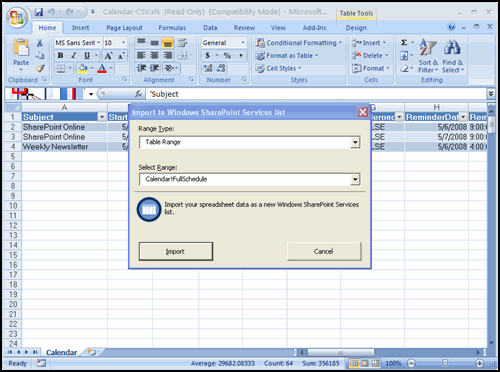Apply Comma Style format
Image resolution: width=500 pixels, height=372 pixels.
click(241, 55)
